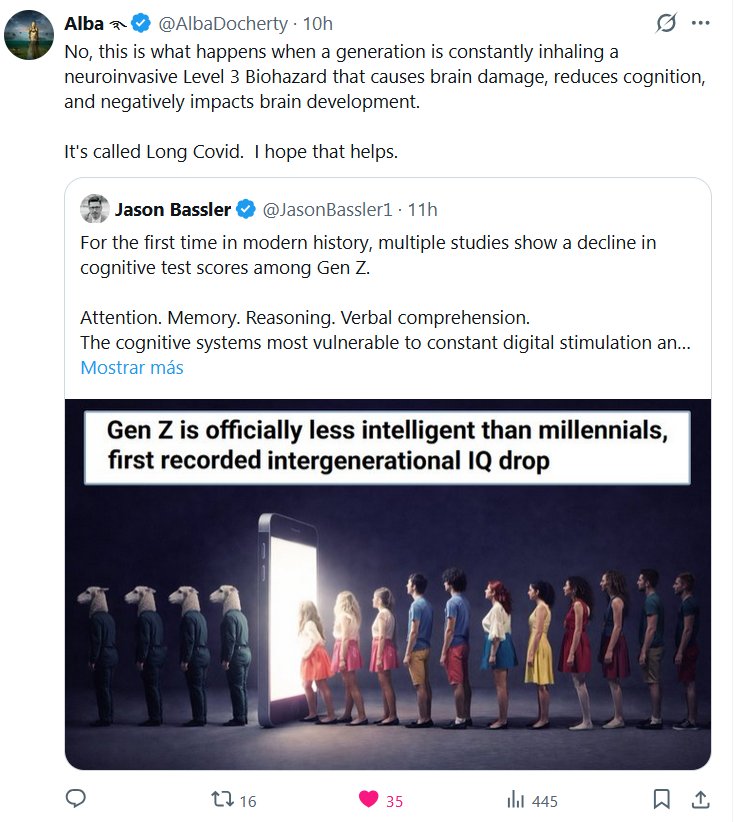The height and width of the screenshot is (822, 740).
Task: Open Alba's profile picture
Action: 29,36
